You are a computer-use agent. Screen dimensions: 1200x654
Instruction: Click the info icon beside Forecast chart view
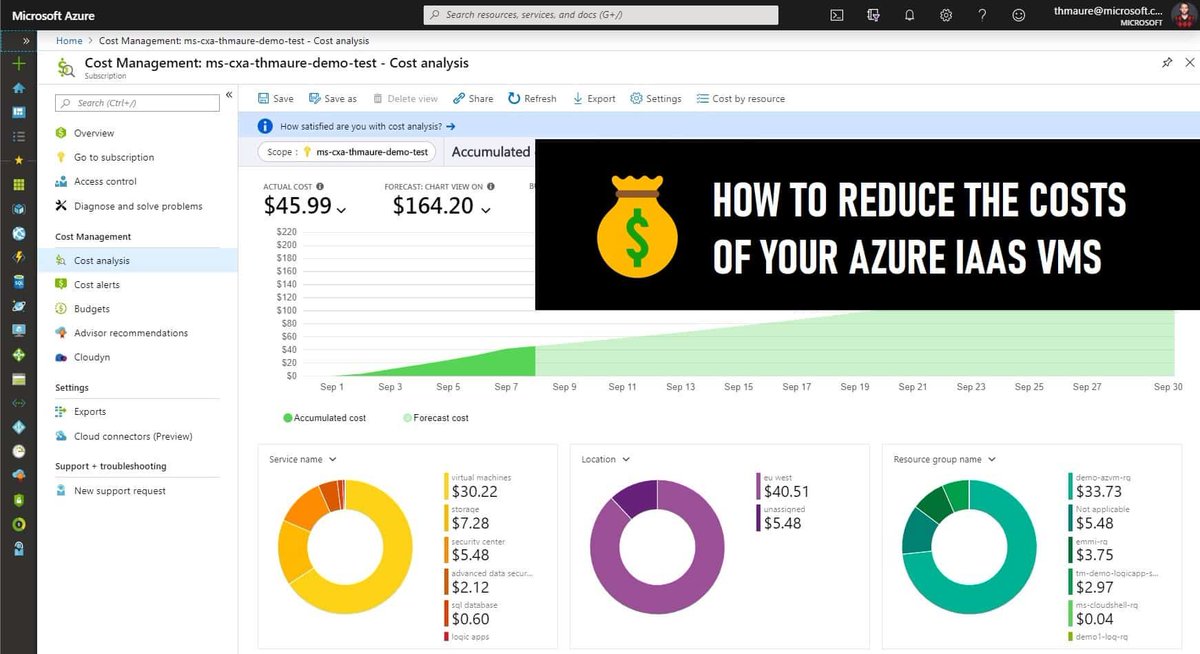pyautogui.click(x=490, y=186)
